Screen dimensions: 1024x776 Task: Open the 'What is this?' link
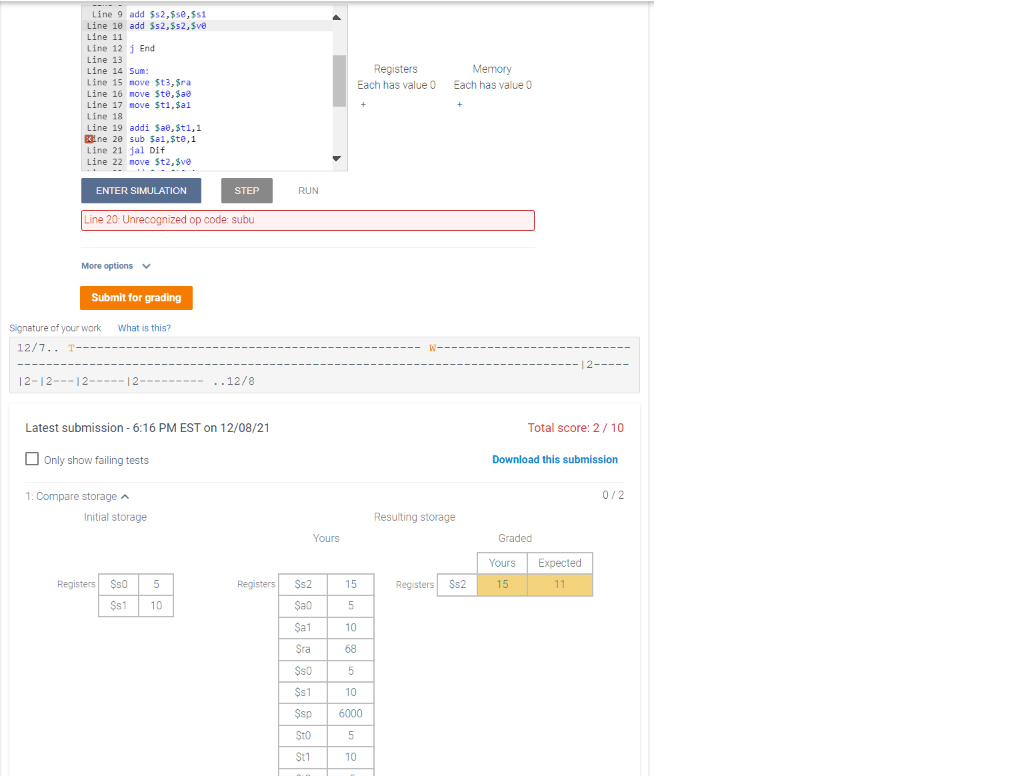coord(143,327)
